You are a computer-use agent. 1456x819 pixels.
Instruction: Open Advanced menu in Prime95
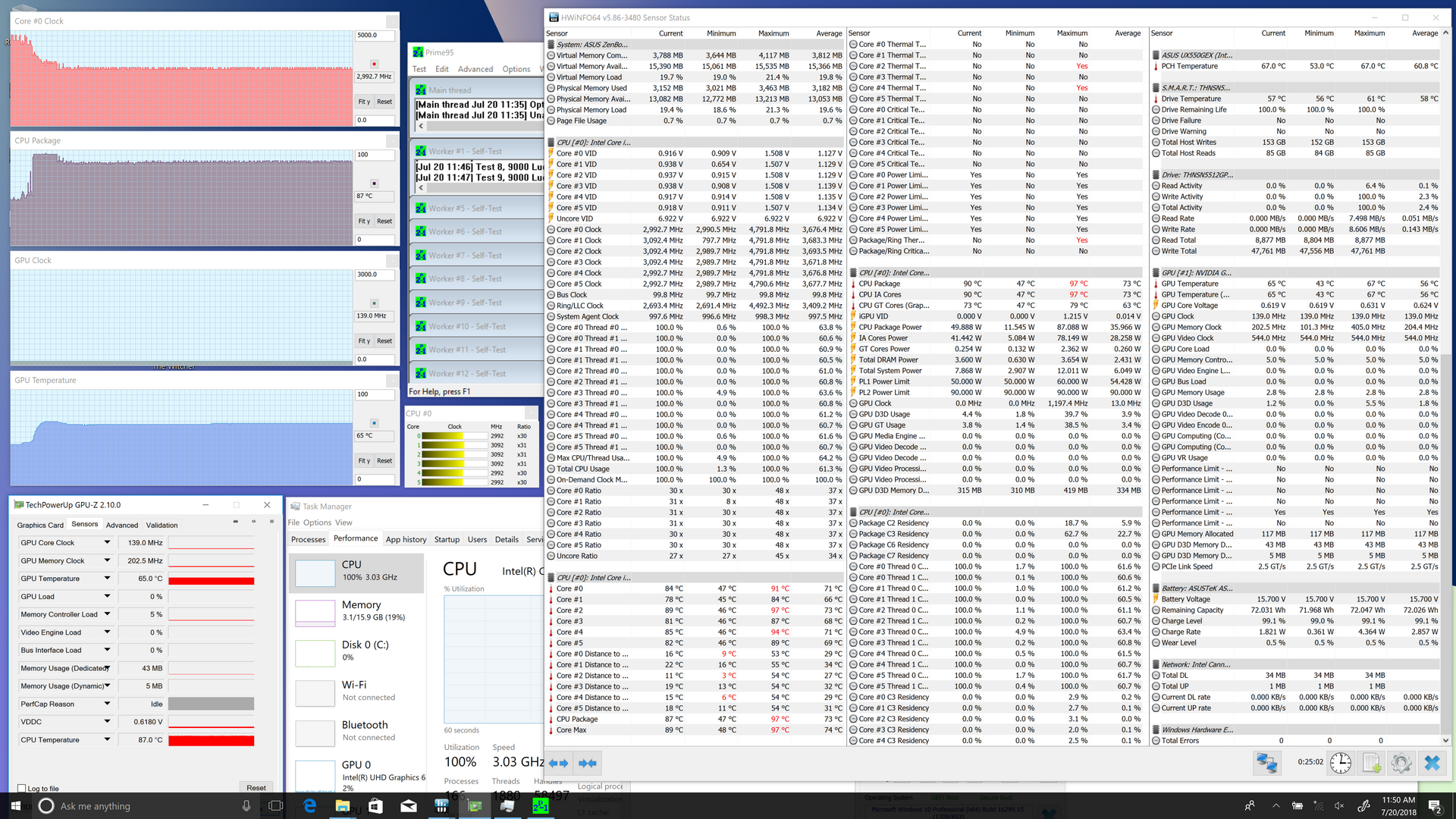point(475,69)
